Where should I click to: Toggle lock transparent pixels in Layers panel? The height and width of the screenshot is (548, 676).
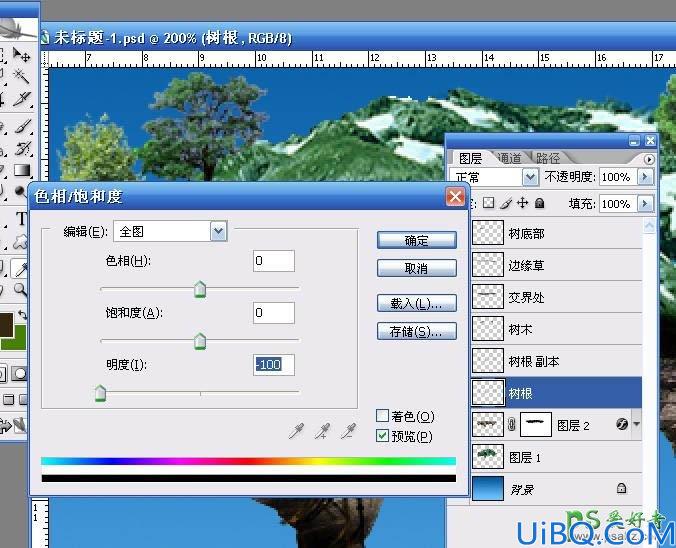[x=488, y=203]
